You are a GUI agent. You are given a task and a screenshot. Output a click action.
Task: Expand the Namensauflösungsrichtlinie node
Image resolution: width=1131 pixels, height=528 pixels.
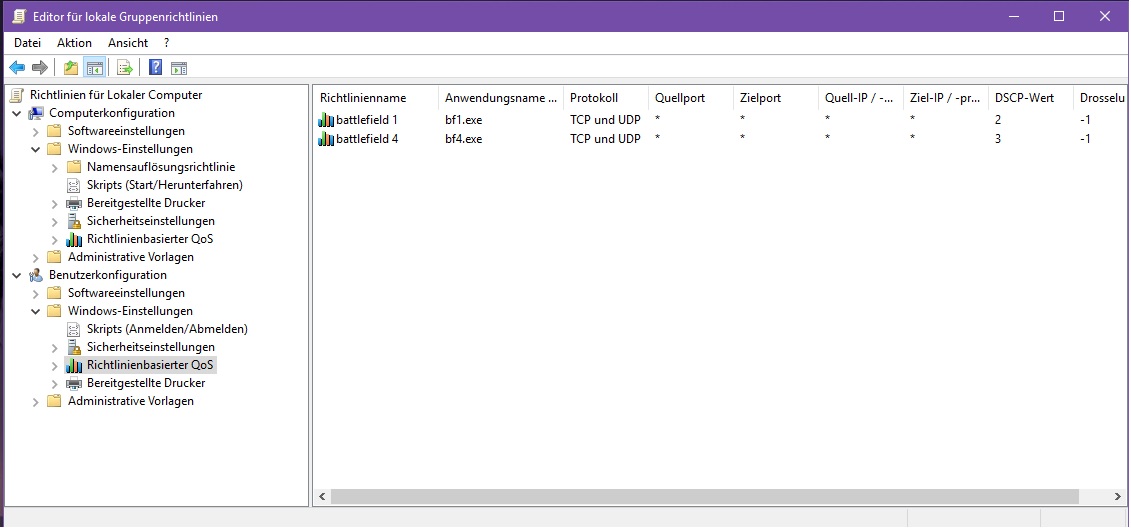[55, 167]
